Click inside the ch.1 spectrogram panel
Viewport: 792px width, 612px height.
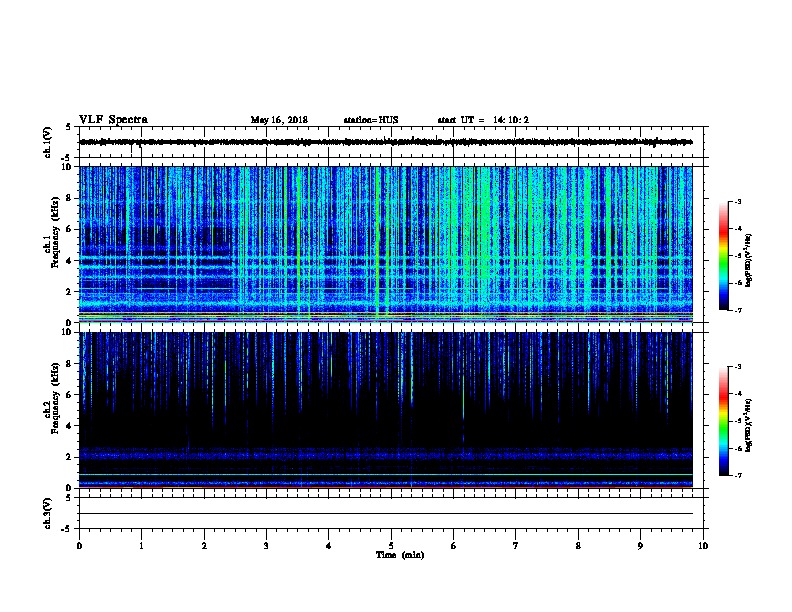pyautogui.click(x=386, y=244)
